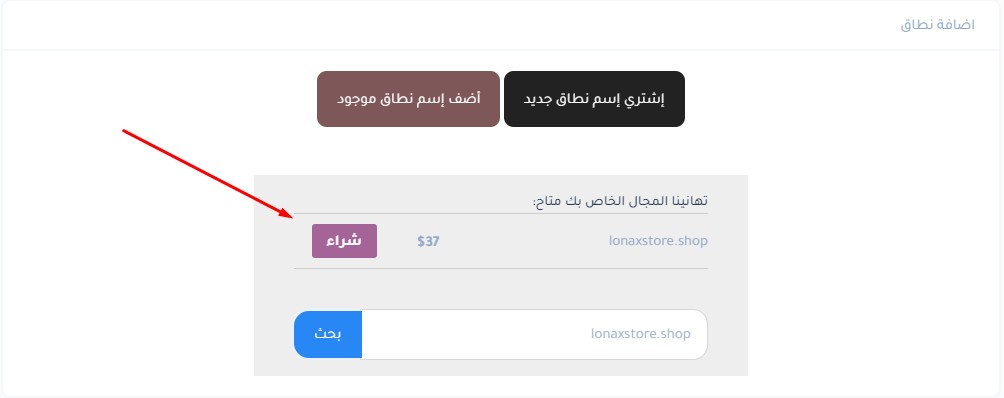Click empty area of the search box
Screen dimensions: 1004x398
pyautogui.click(x=474, y=334)
